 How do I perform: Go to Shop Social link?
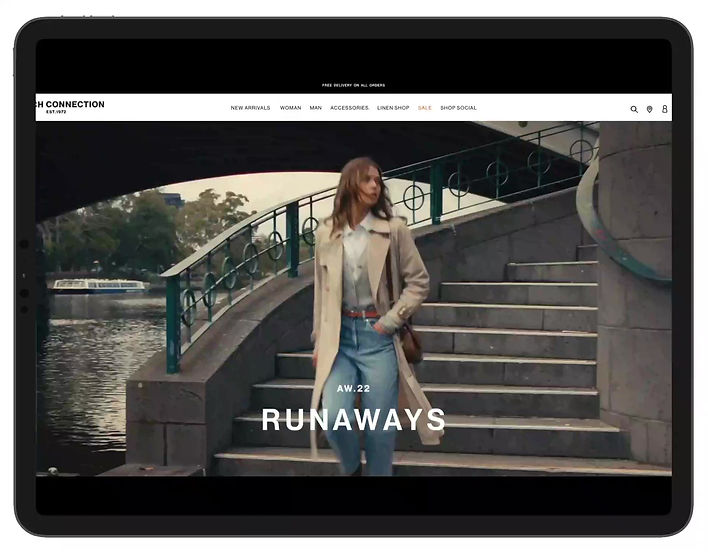click(458, 108)
